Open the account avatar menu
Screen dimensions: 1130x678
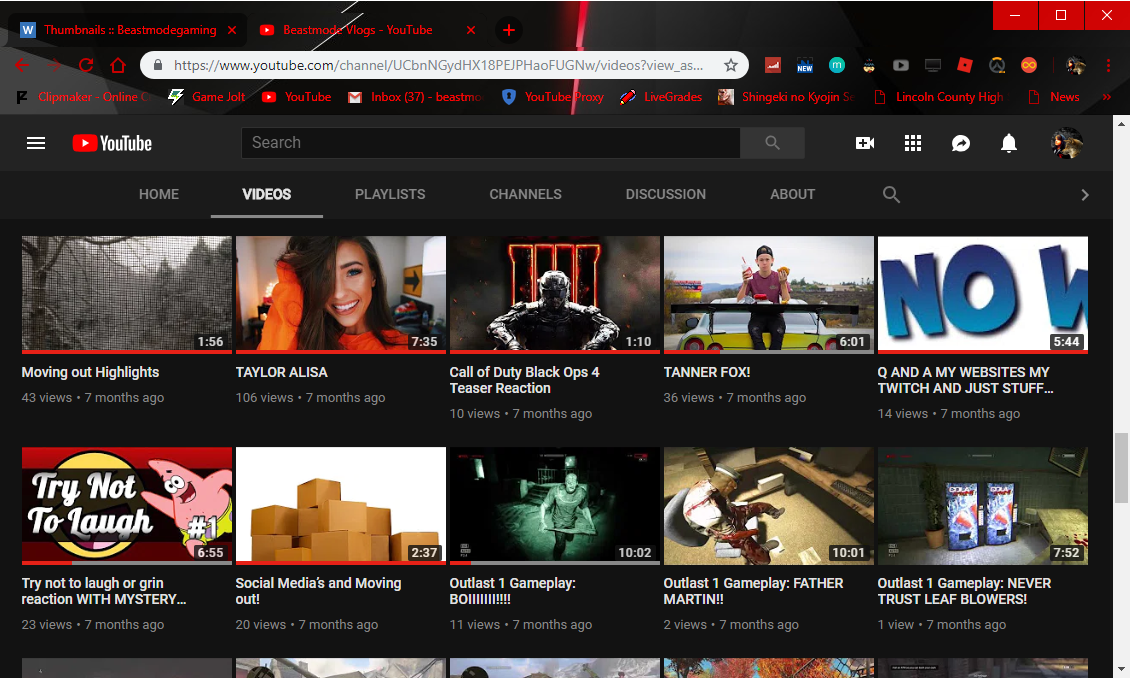(x=1067, y=143)
